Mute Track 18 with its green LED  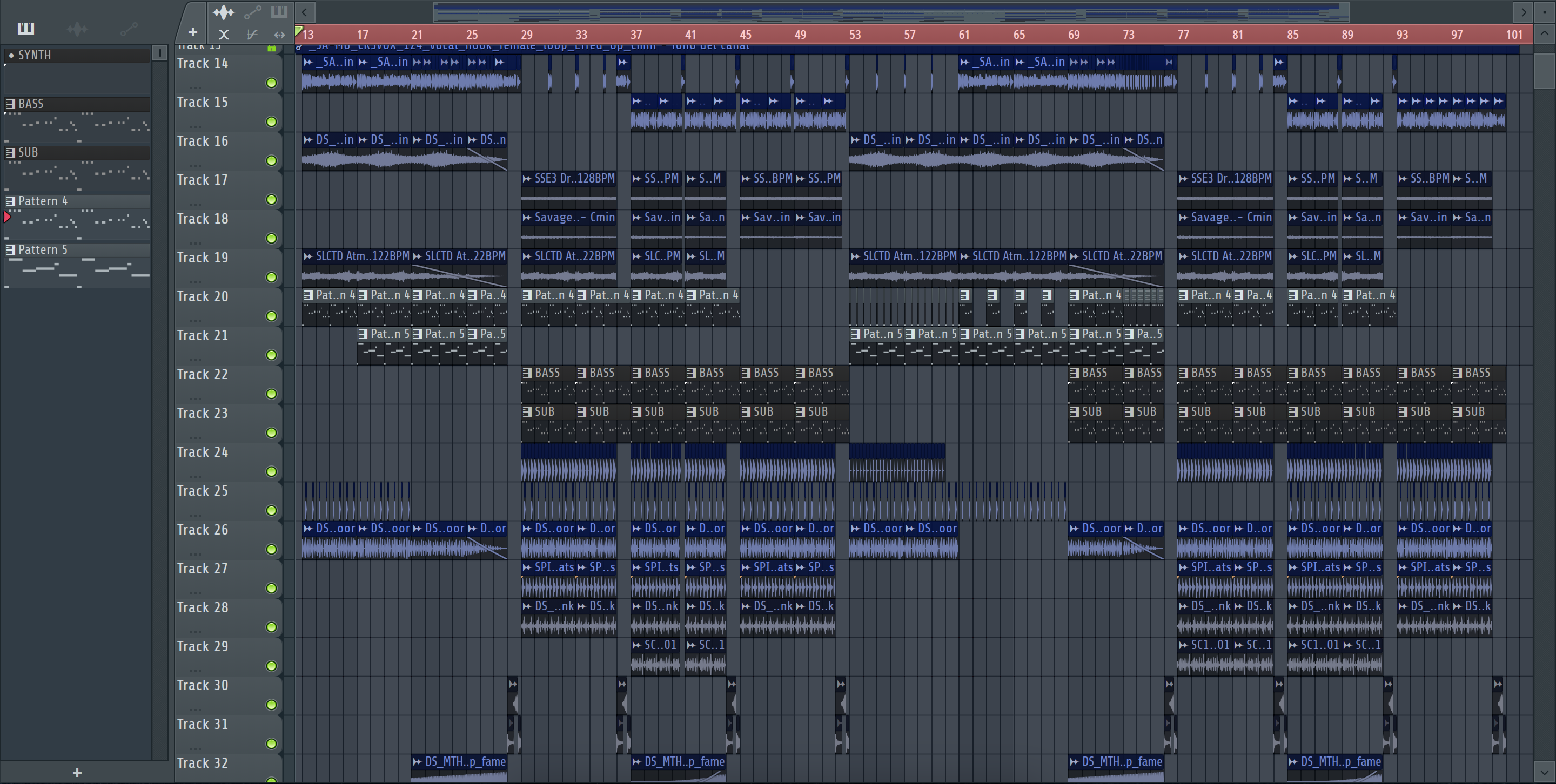point(272,239)
